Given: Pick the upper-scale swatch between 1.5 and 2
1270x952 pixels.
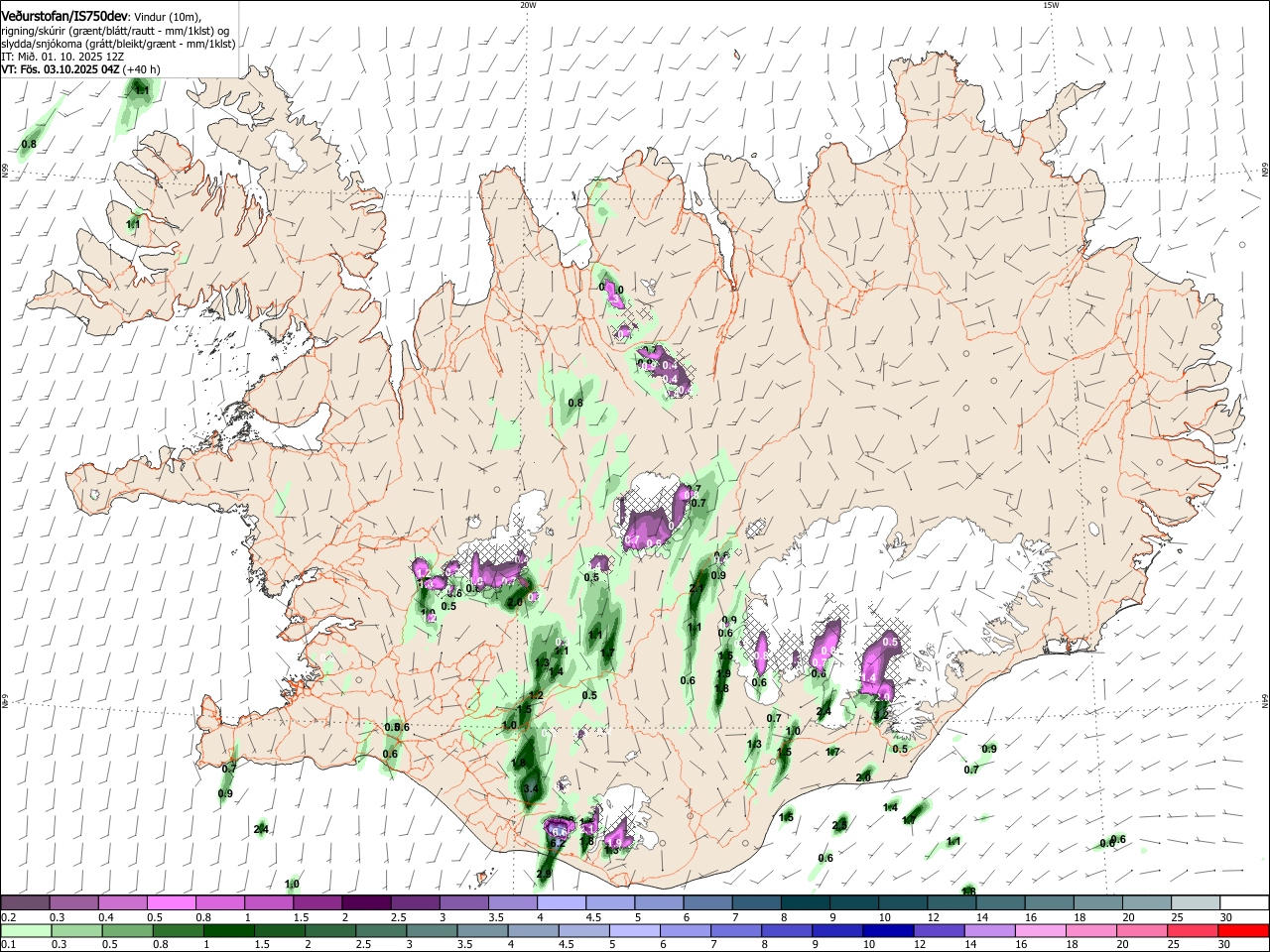Looking at the screenshot, I should 317,902.
